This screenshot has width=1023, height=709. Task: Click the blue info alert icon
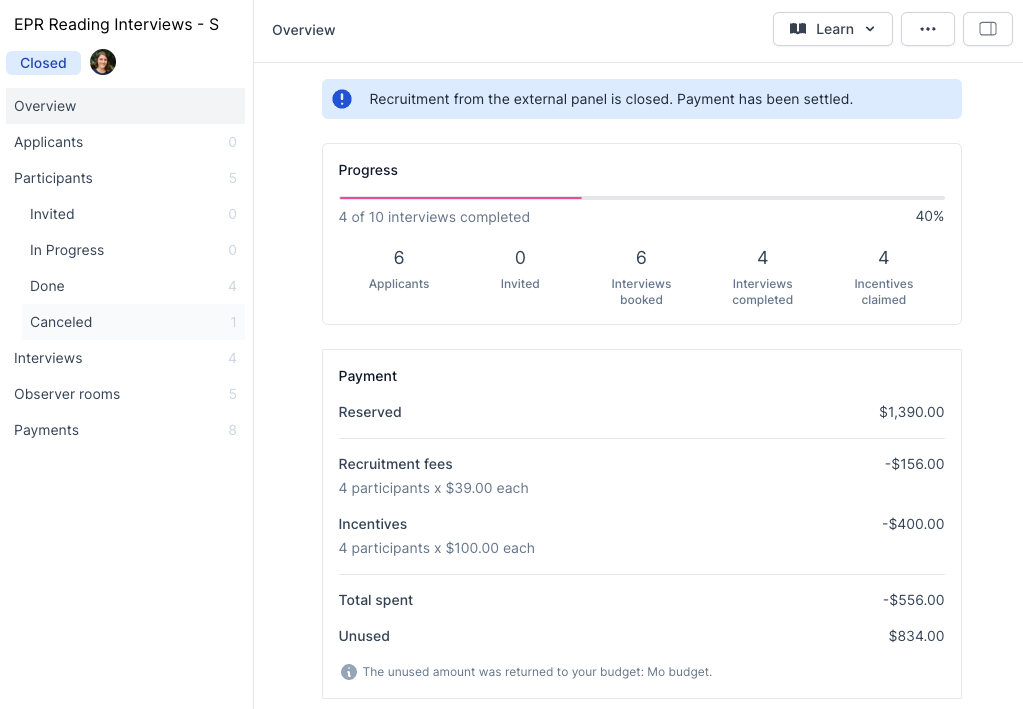pyautogui.click(x=342, y=99)
